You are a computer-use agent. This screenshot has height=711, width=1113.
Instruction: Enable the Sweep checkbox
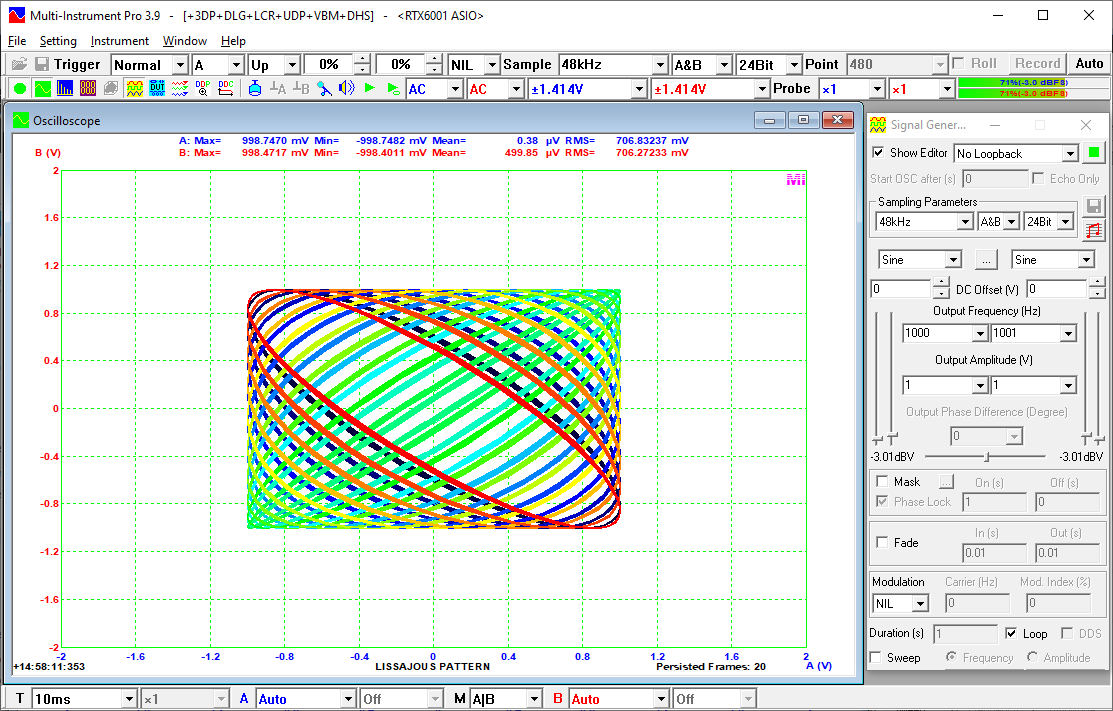[877, 657]
